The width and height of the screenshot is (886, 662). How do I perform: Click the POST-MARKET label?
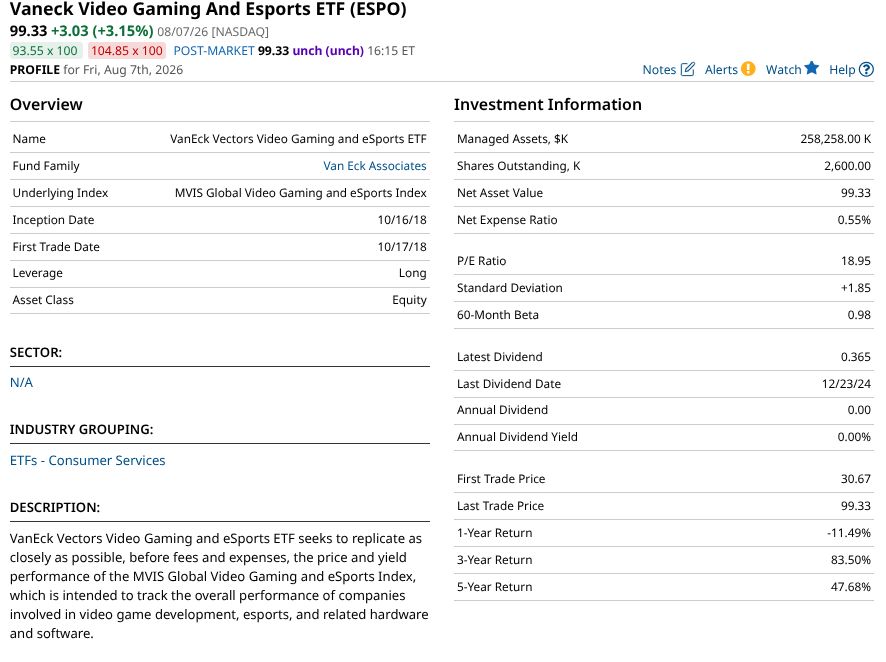click(214, 51)
